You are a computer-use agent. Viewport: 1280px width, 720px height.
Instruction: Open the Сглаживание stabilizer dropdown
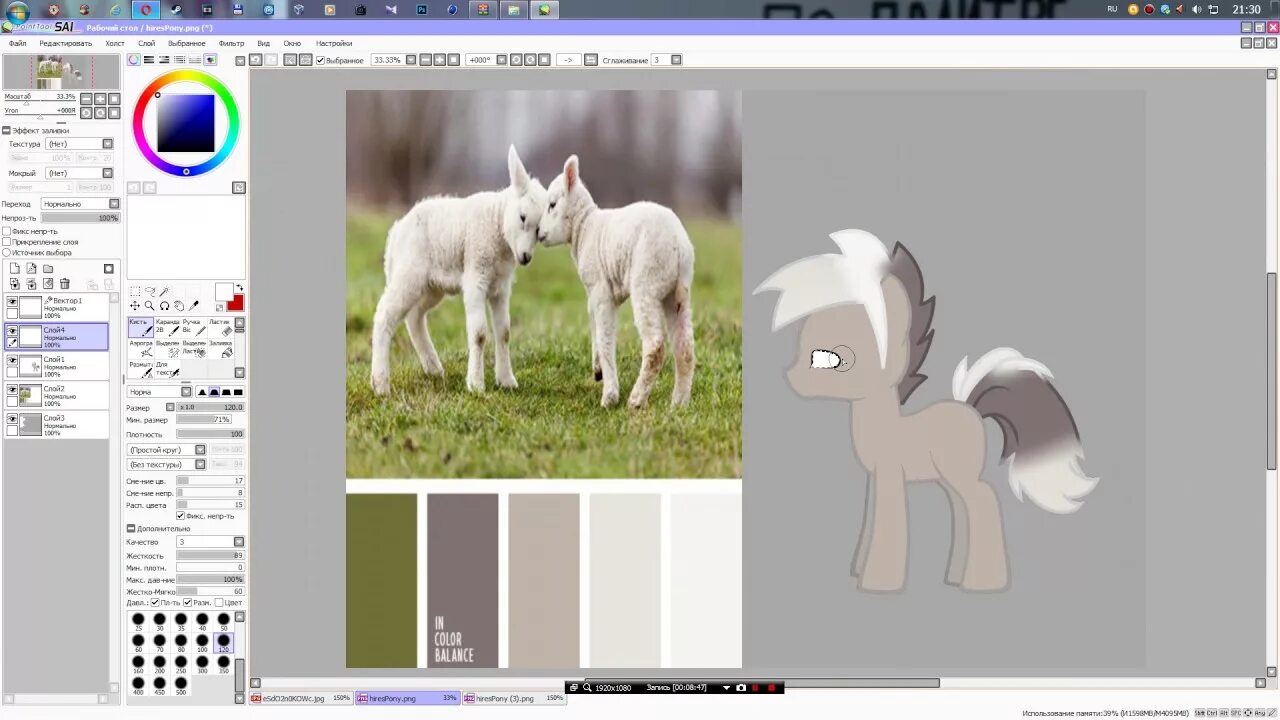click(676, 60)
